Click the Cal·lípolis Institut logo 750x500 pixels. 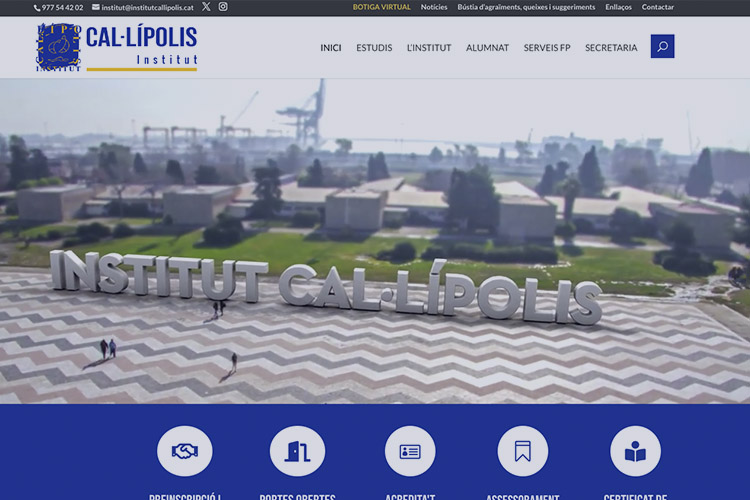pyautogui.click(x=117, y=47)
